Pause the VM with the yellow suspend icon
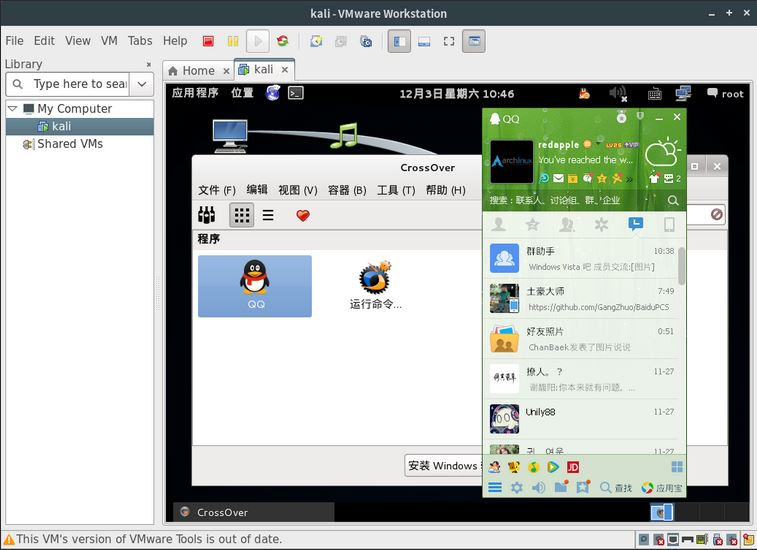The height and width of the screenshot is (550, 757). pyautogui.click(x=233, y=42)
